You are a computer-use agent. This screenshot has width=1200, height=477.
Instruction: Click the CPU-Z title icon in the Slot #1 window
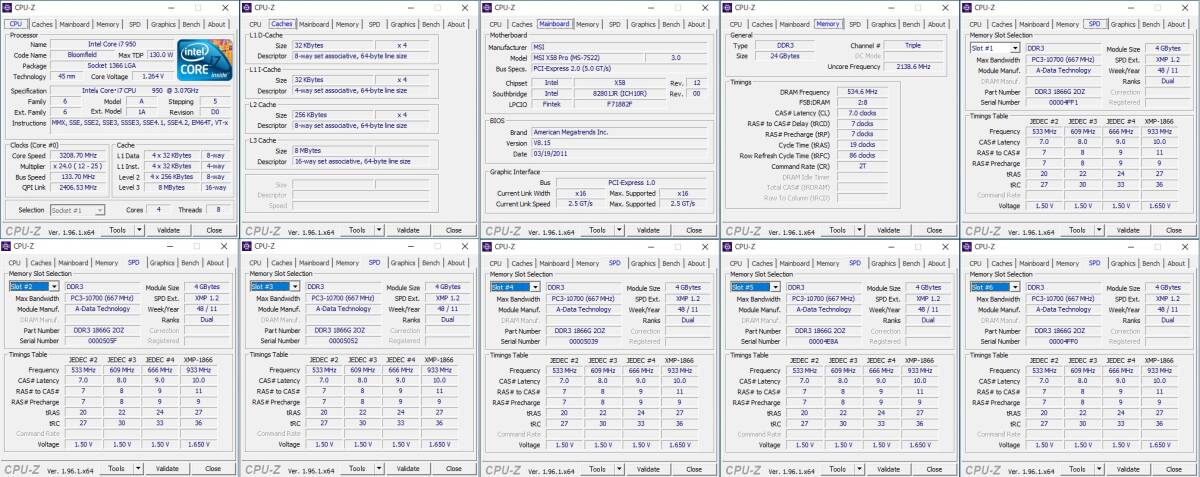tap(968, 7)
